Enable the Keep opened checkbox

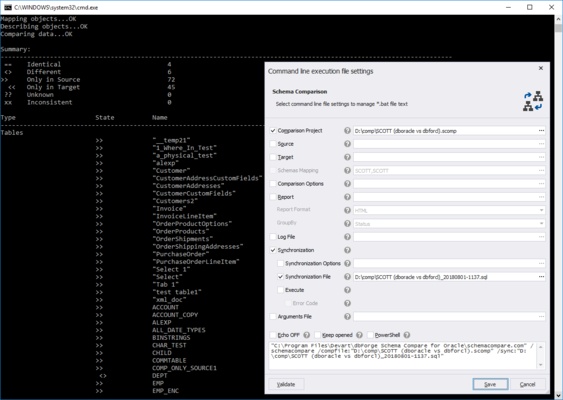[x=317, y=335]
